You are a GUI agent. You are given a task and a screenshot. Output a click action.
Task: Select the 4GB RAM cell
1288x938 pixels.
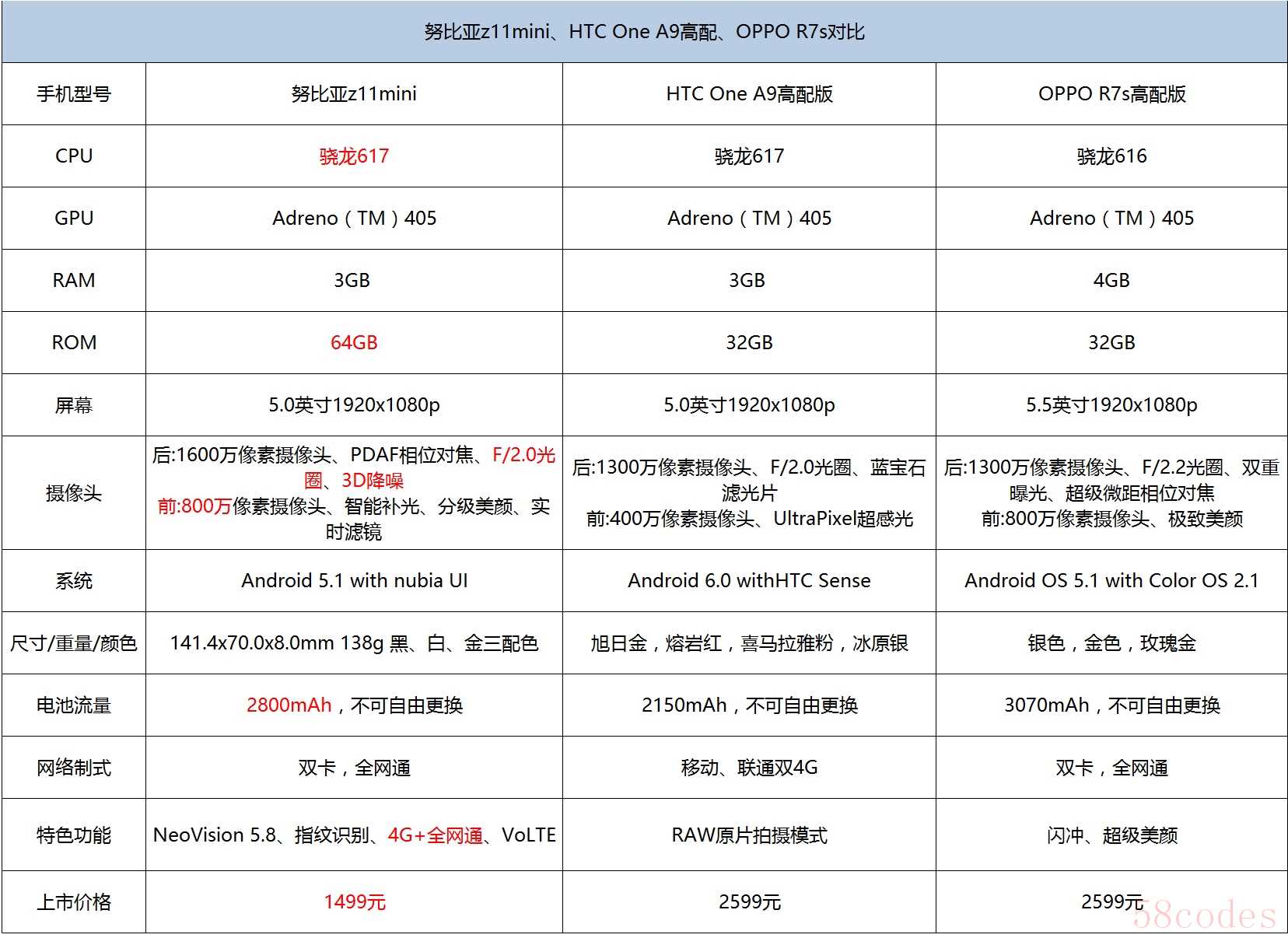click(x=1111, y=281)
